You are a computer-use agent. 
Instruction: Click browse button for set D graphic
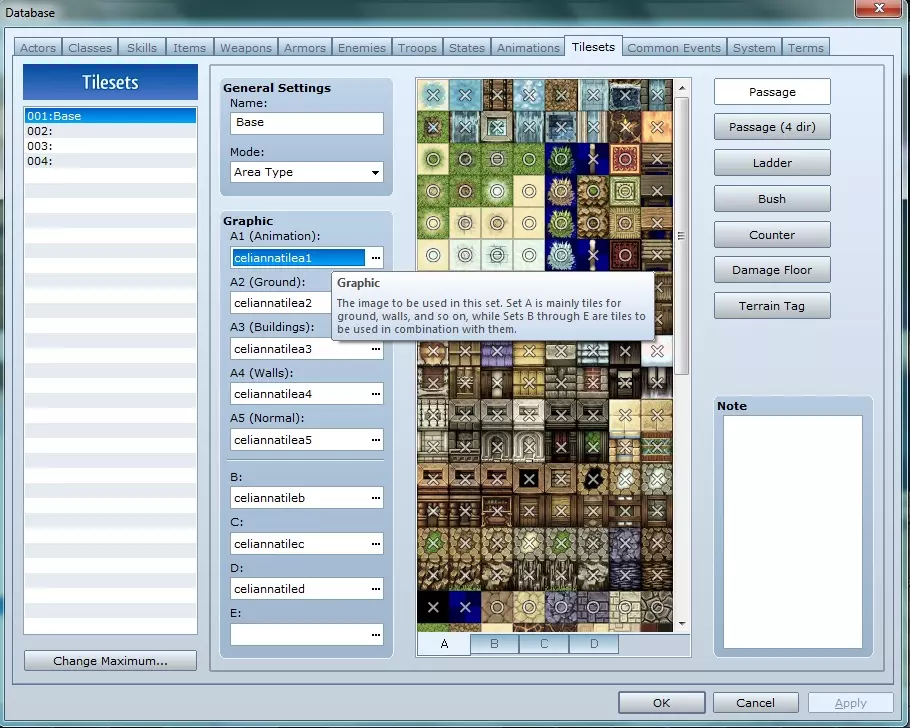[x=375, y=589]
